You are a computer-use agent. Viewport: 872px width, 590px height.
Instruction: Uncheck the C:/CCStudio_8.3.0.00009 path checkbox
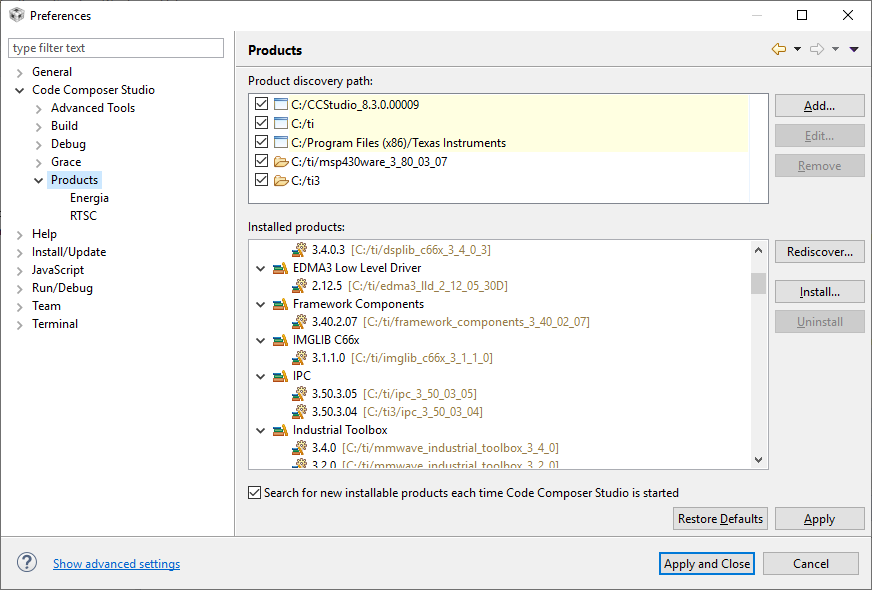pyautogui.click(x=262, y=105)
